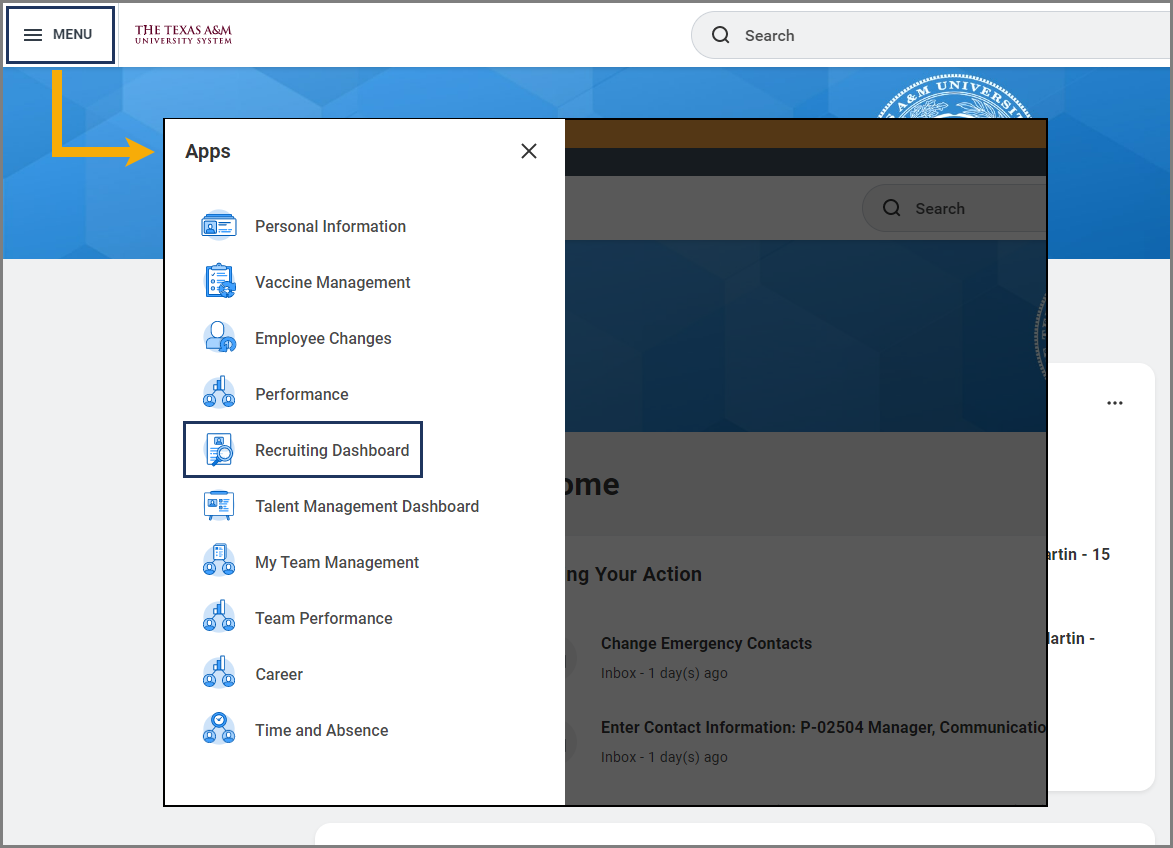
Task: Click the top Search input field
Action: coord(930,36)
